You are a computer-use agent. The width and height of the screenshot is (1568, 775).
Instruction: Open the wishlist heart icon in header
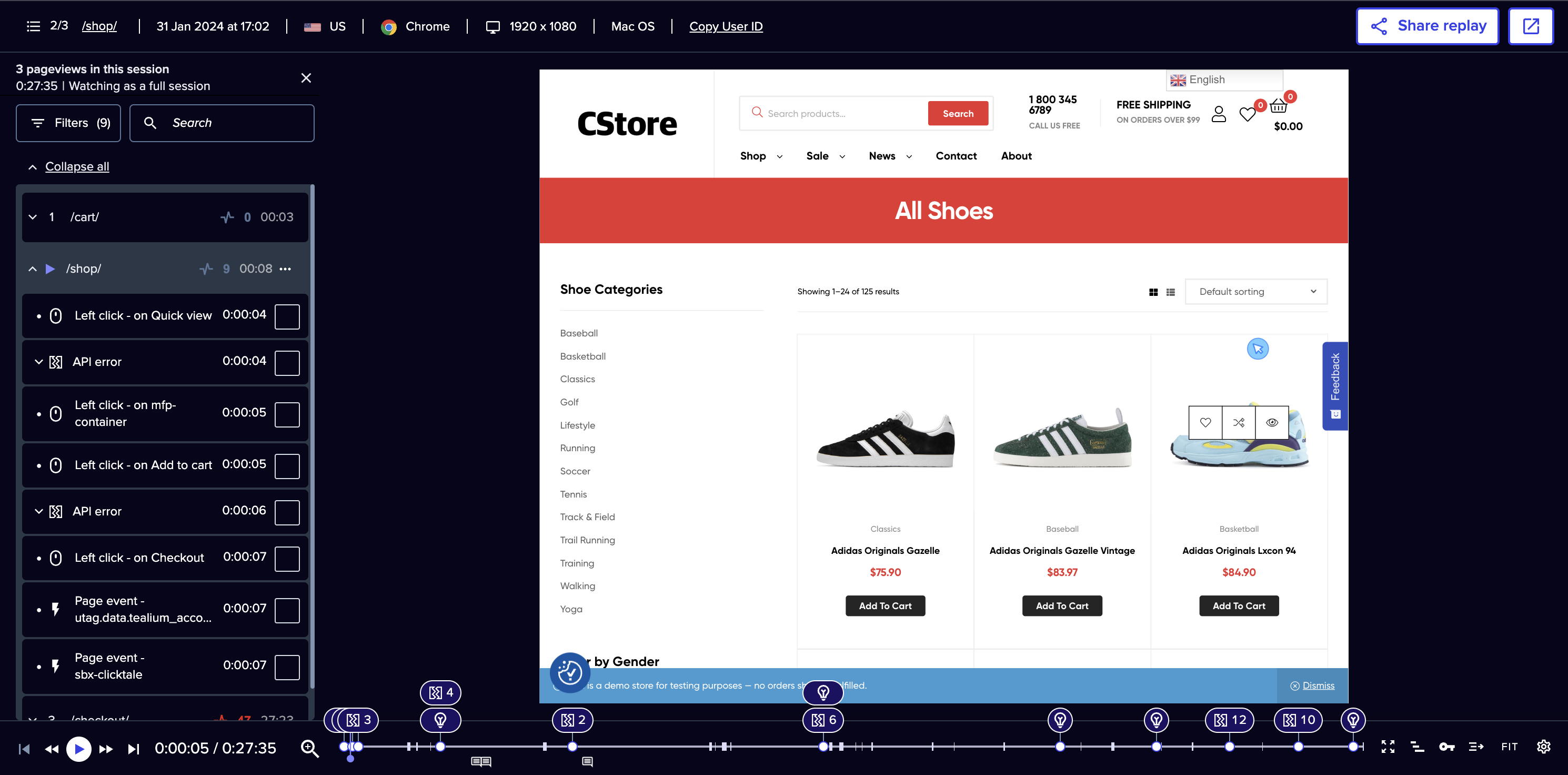pos(1247,114)
